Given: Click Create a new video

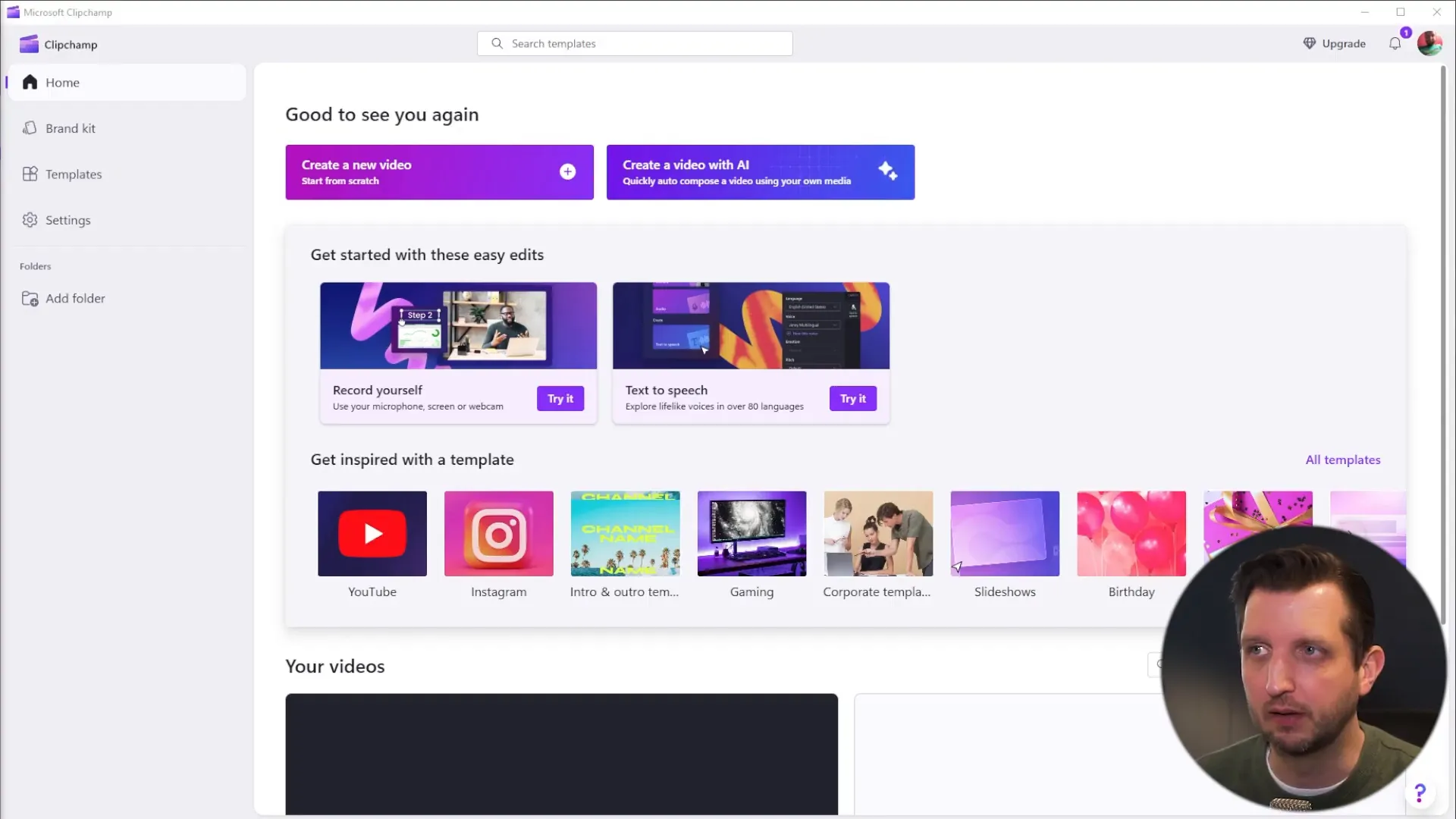Looking at the screenshot, I should click(439, 172).
